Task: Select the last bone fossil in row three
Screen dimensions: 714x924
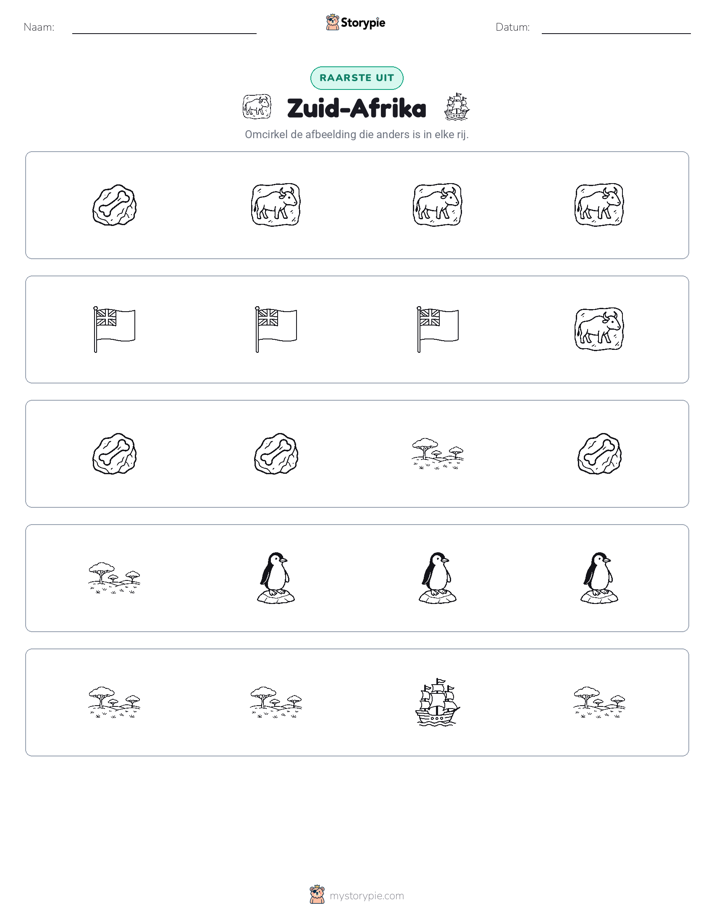Action: [x=599, y=453]
